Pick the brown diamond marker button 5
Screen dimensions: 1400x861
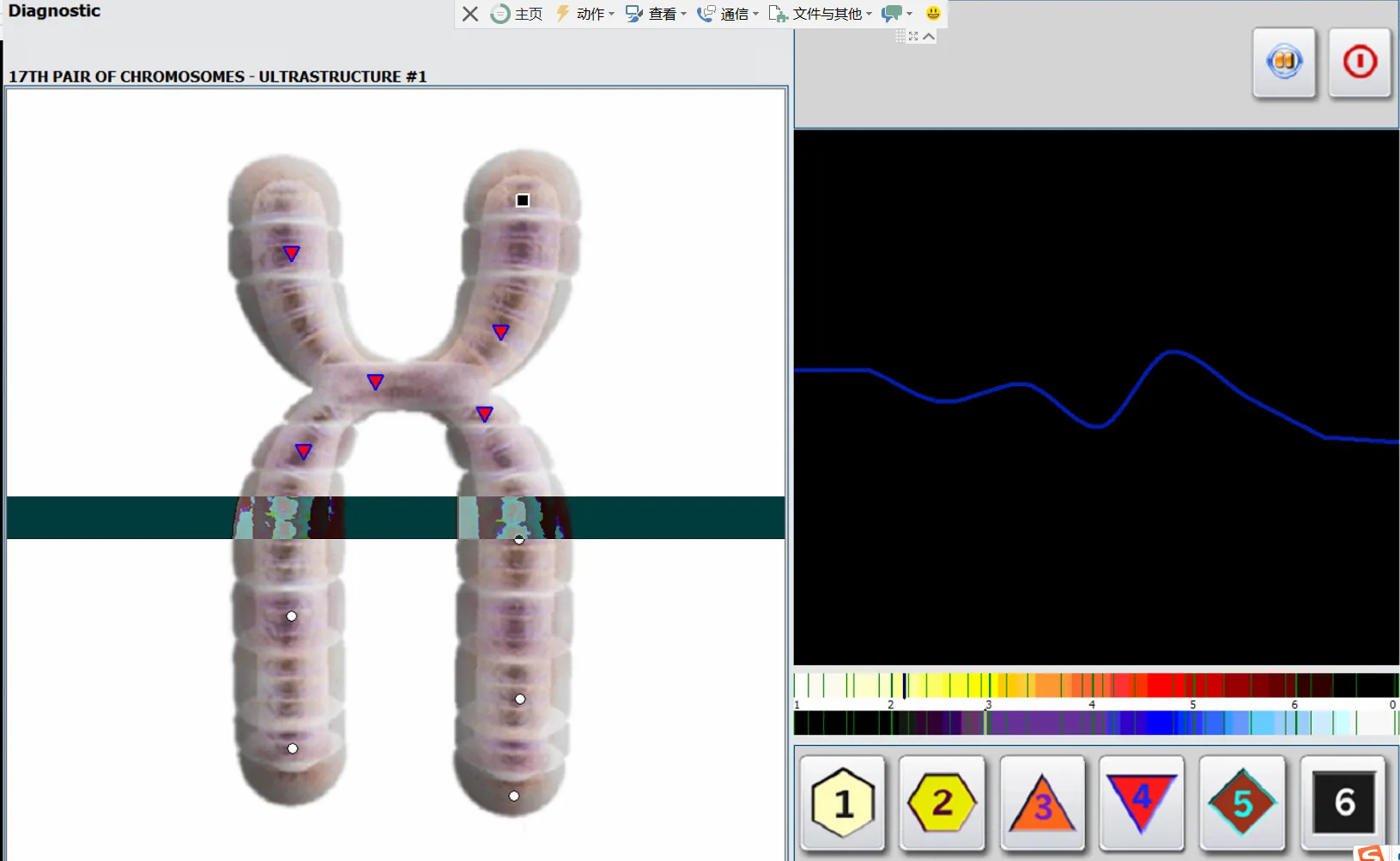[1242, 803]
